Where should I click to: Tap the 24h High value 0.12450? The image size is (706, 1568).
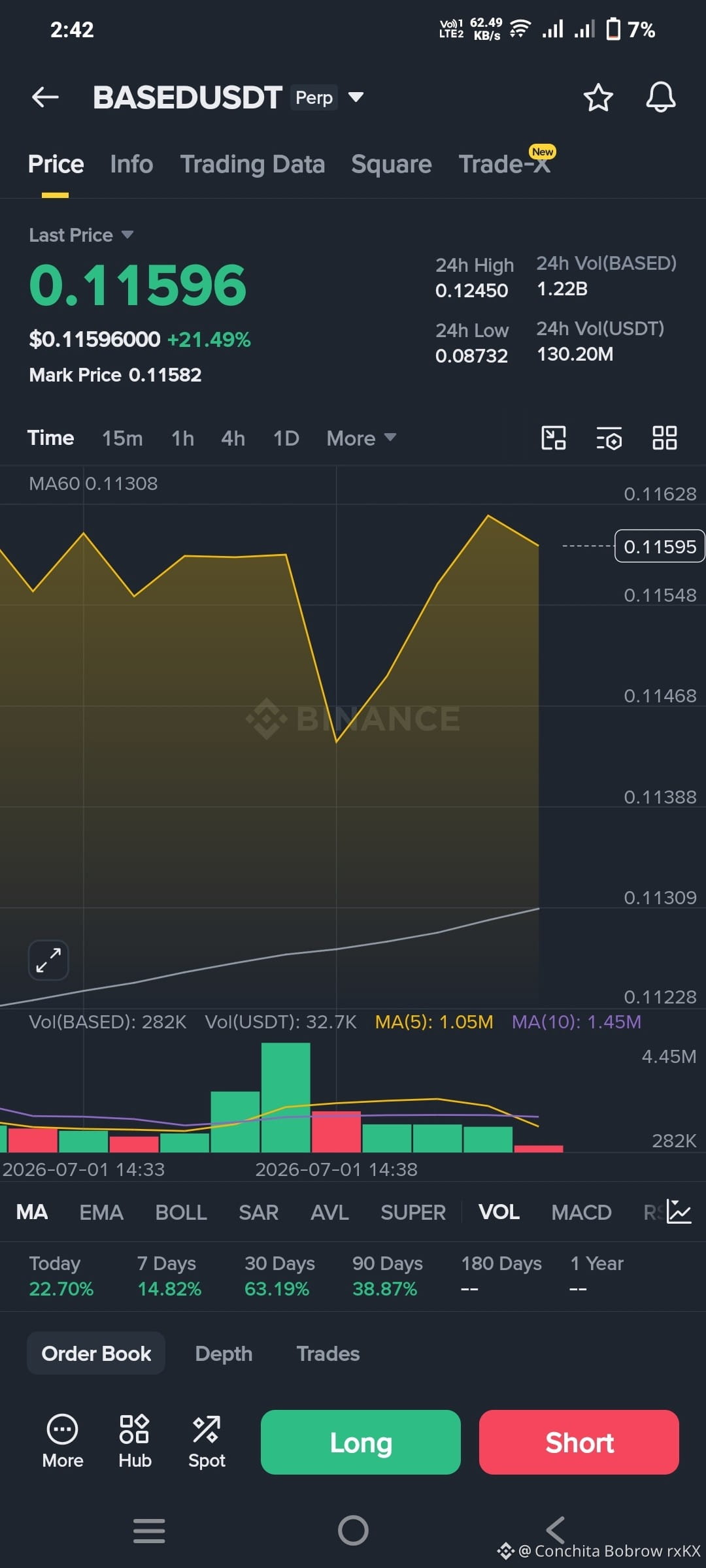(x=471, y=291)
